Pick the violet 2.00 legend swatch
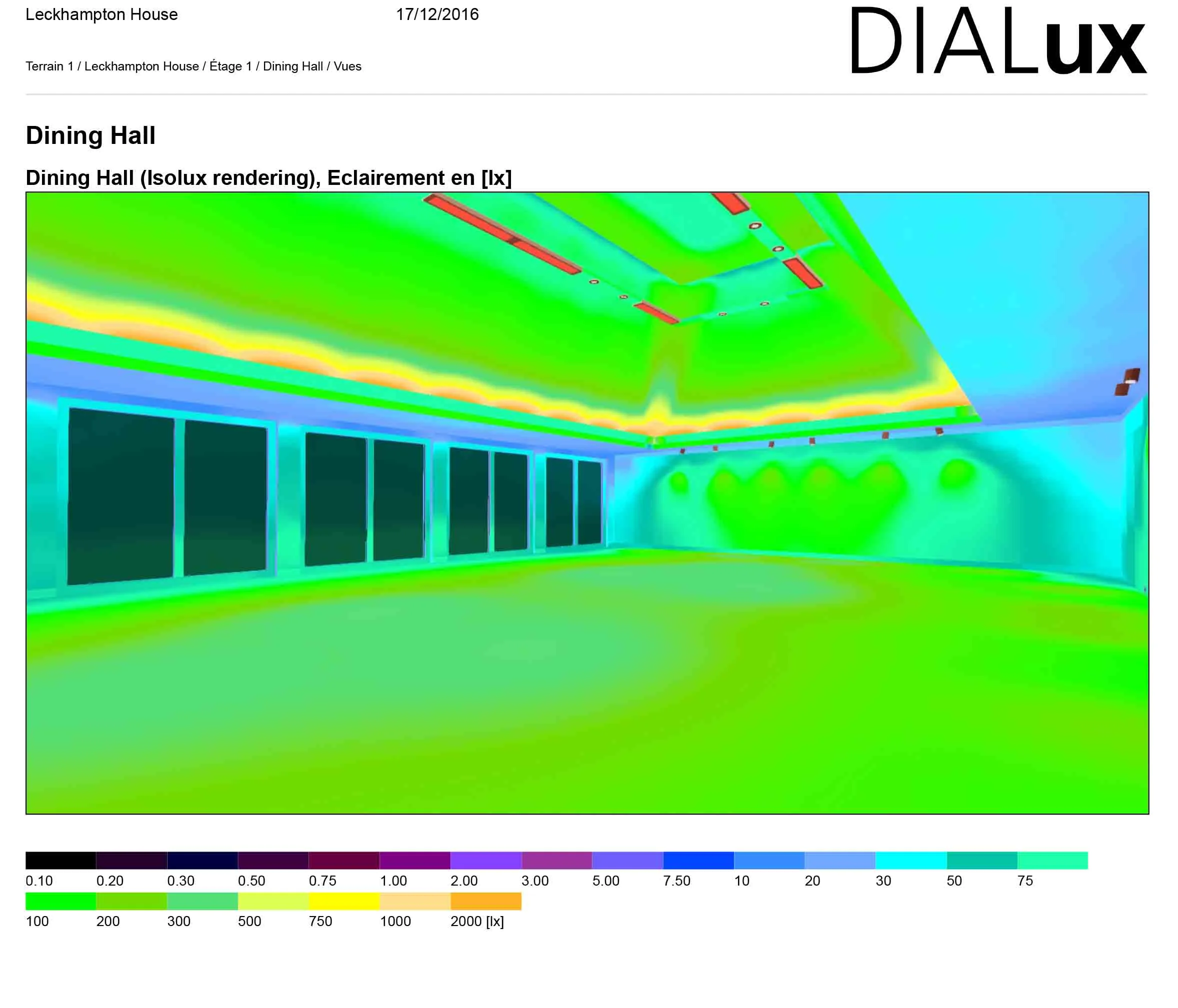Screen dimensions: 1178x1008 485,860
